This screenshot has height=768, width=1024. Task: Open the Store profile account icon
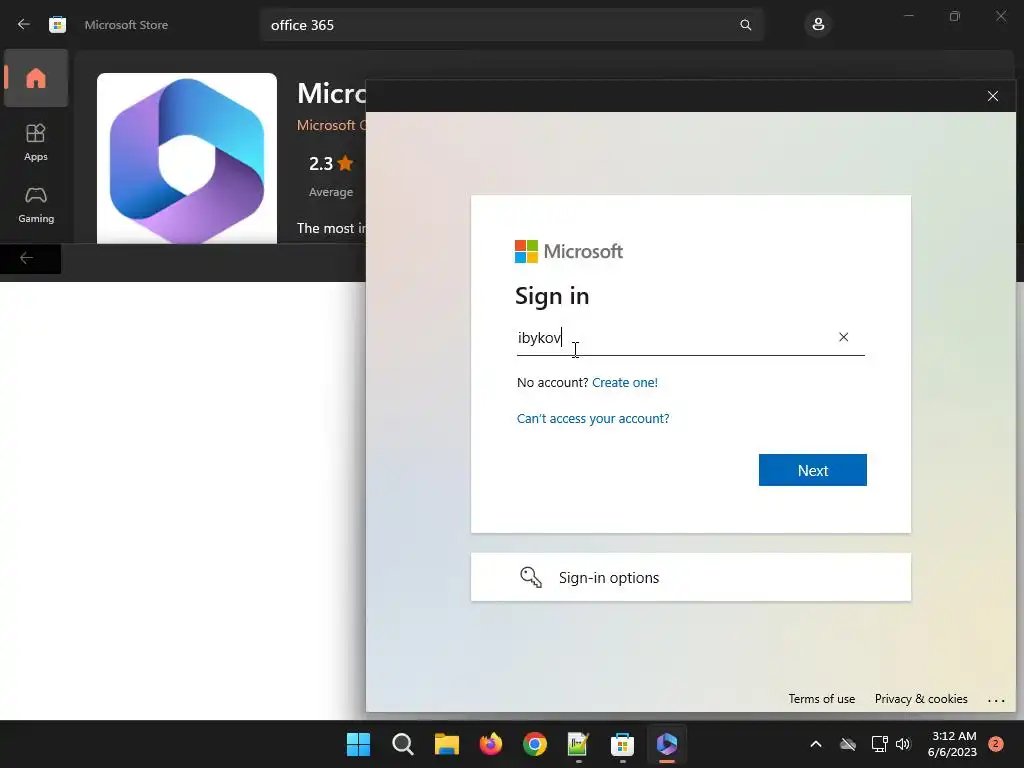pyautogui.click(x=818, y=25)
